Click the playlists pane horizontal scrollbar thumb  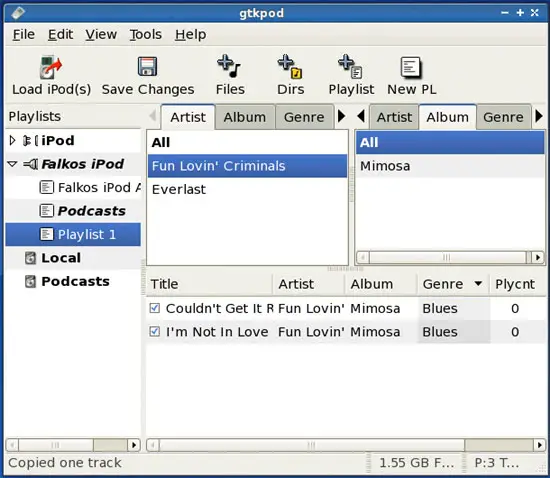pyautogui.click(x=55, y=445)
